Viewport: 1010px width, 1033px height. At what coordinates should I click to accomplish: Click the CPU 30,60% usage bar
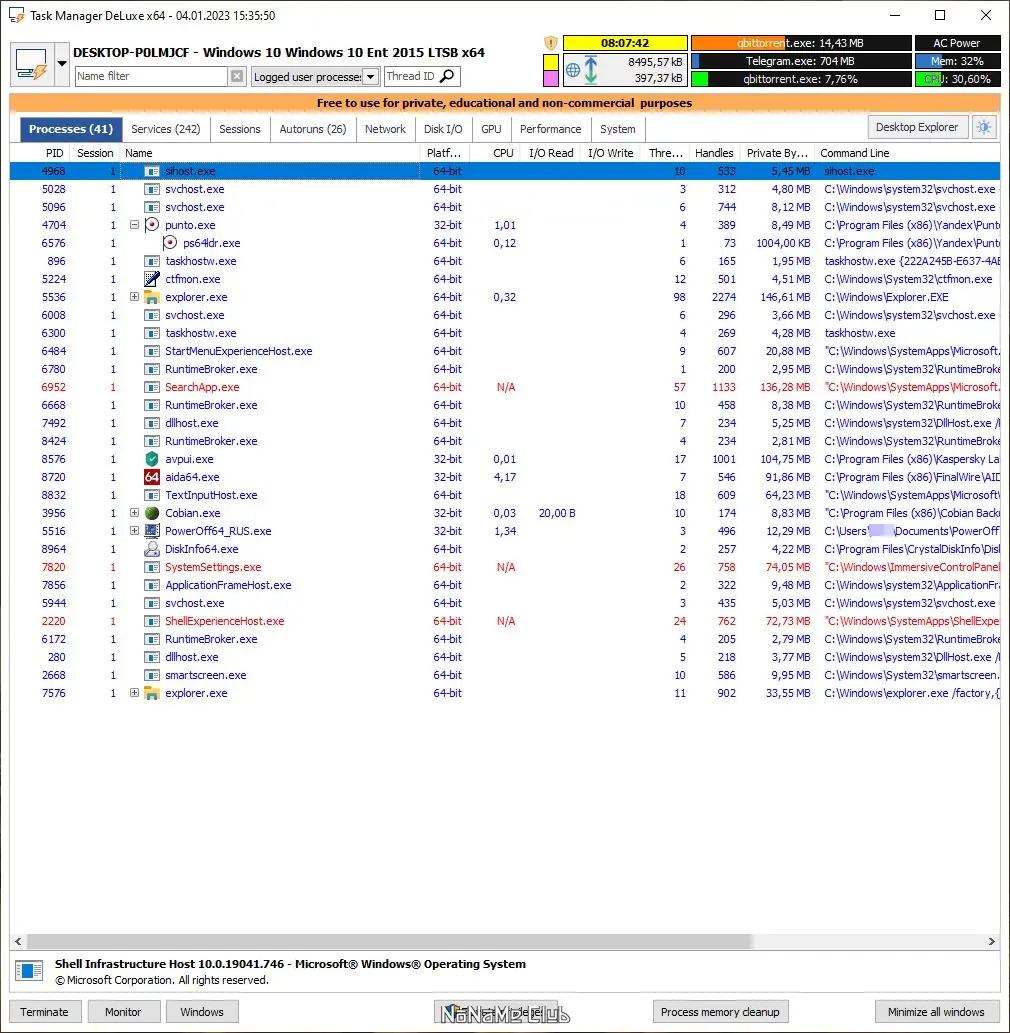[957, 79]
